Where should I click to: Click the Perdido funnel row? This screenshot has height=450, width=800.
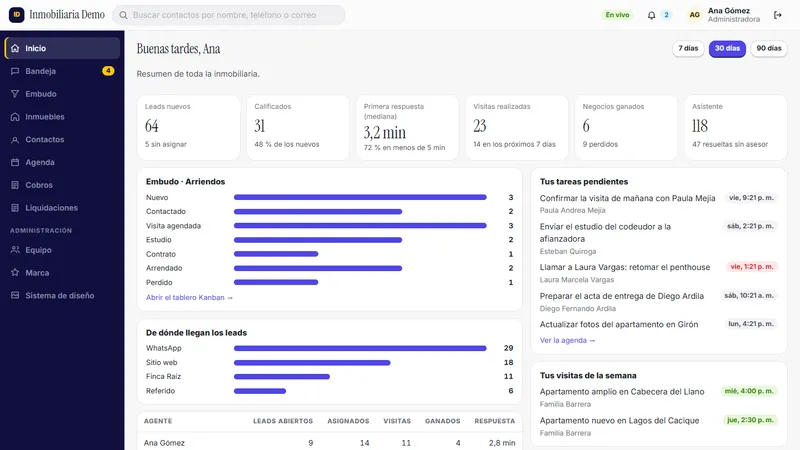pos(330,282)
